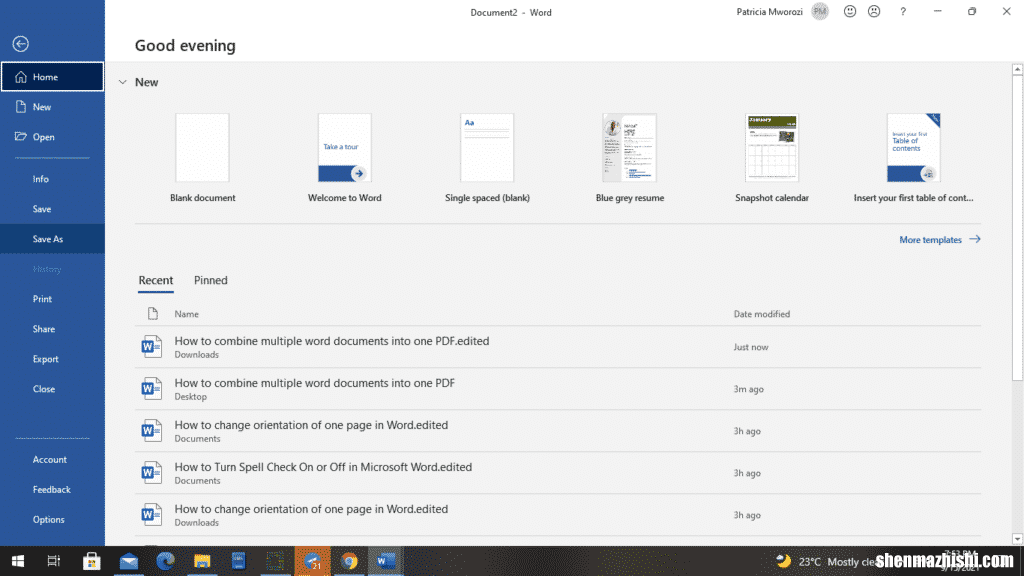Launch Microsoft Store from the taskbar
This screenshot has height=576, width=1024.
click(91, 561)
